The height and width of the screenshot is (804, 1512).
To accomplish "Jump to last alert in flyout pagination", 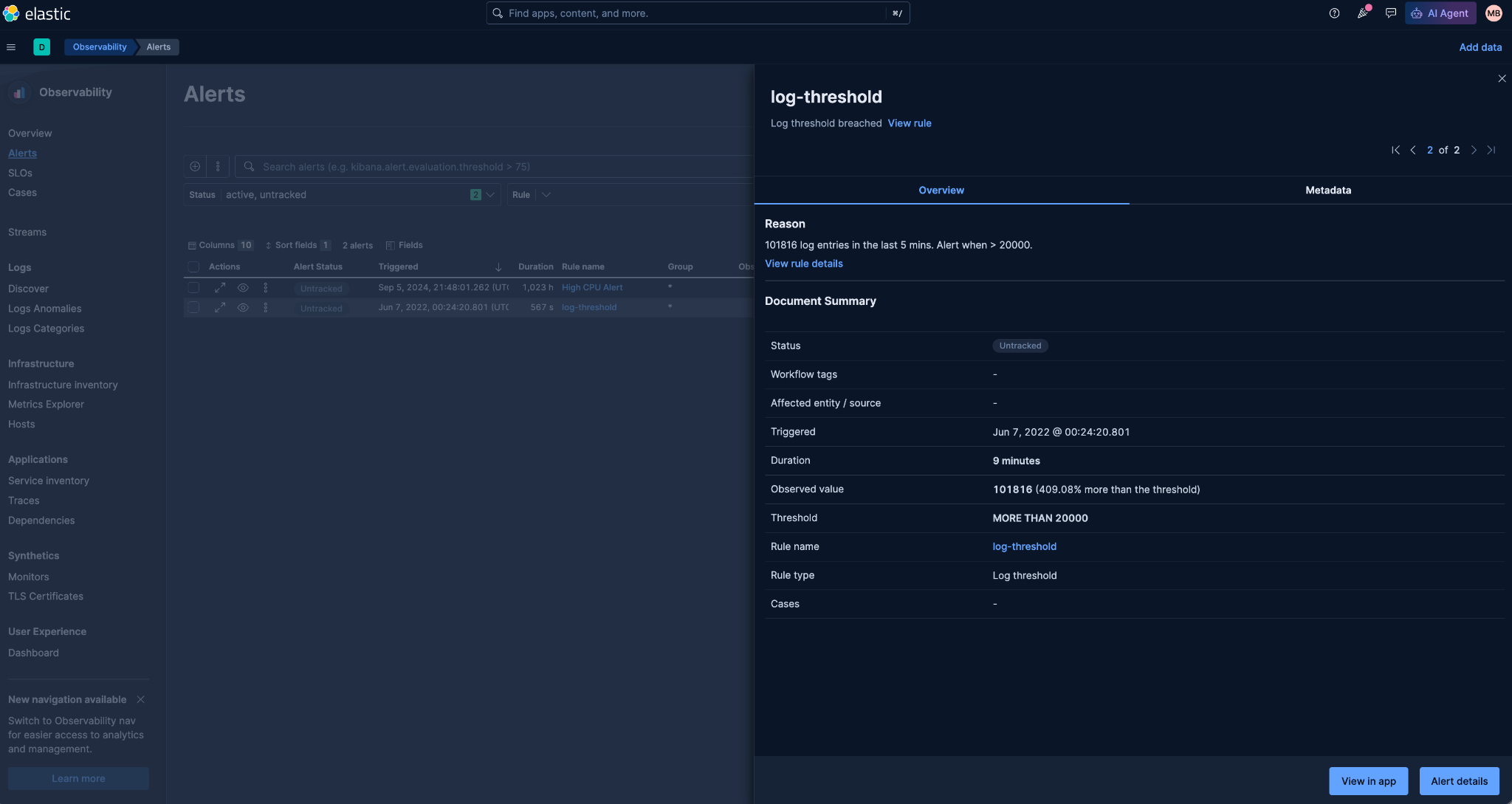I will tap(1491, 150).
